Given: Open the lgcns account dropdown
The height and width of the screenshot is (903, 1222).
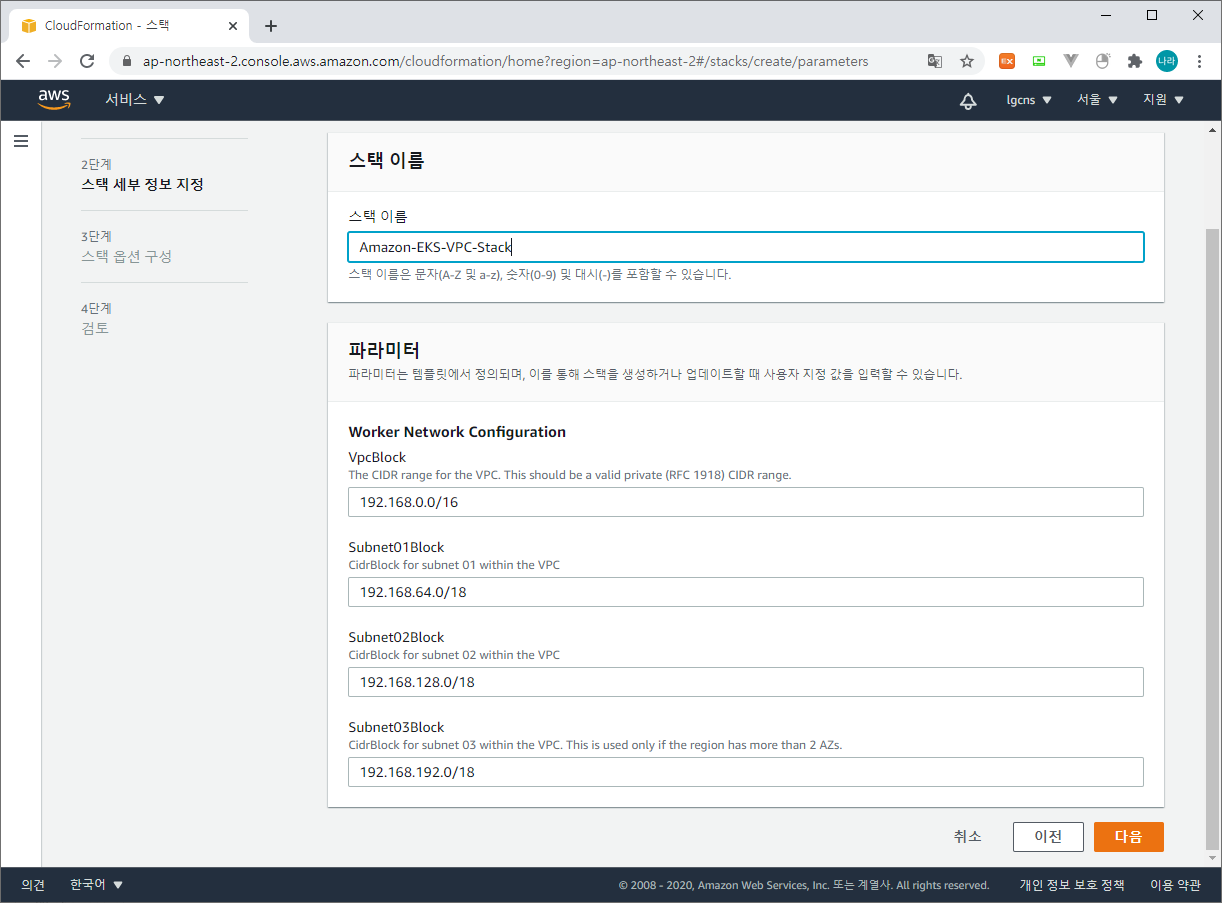Looking at the screenshot, I should pyautogui.click(x=1029, y=100).
